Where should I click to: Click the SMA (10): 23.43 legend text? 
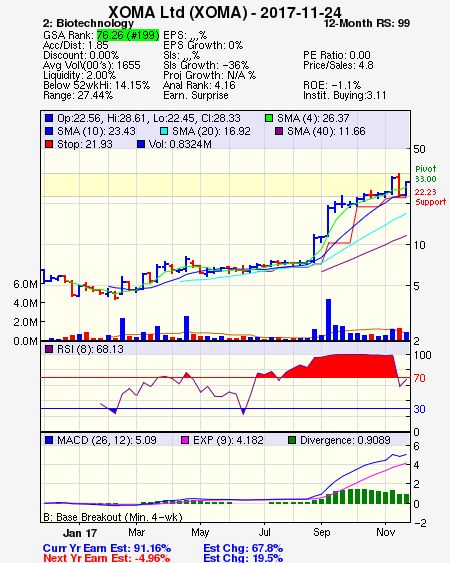[x=96, y=131]
